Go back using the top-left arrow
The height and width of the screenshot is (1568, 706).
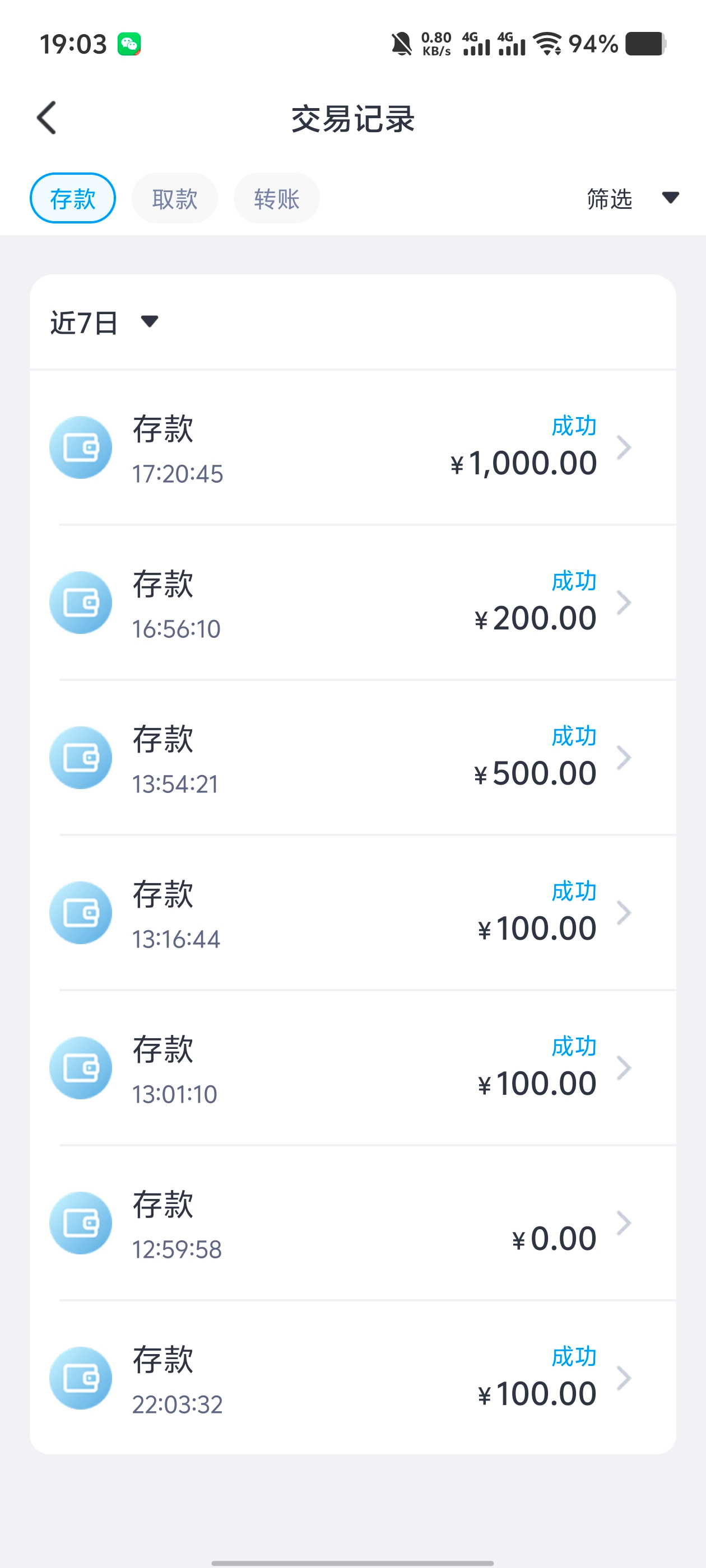[47, 118]
